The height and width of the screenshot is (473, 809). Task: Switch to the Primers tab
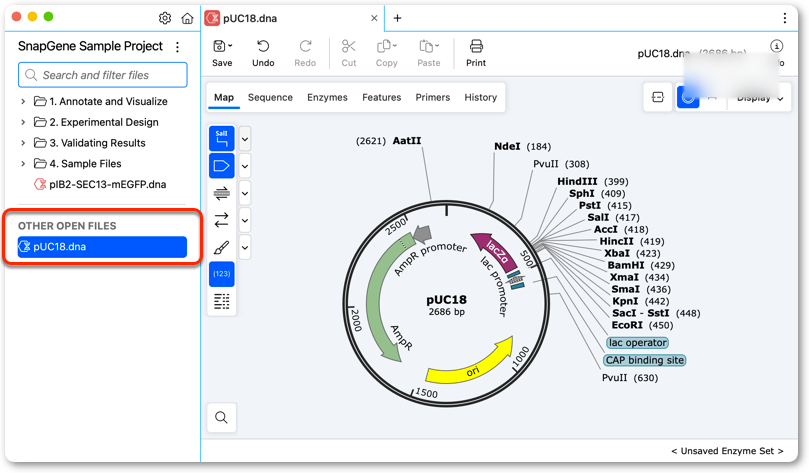pyautogui.click(x=432, y=97)
